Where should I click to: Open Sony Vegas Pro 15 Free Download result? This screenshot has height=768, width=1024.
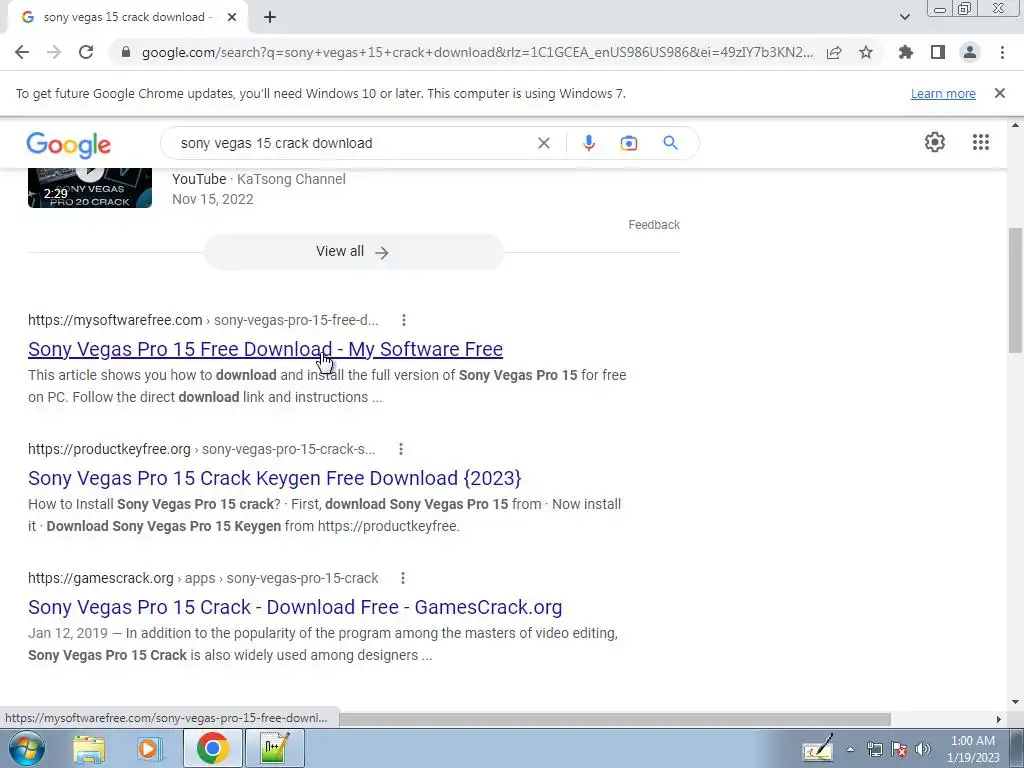tap(265, 349)
